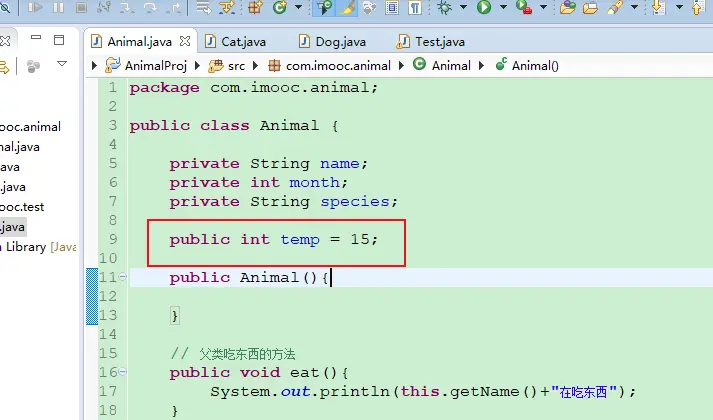
Task: Click src in the breadcrumb
Action: [236, 66]
